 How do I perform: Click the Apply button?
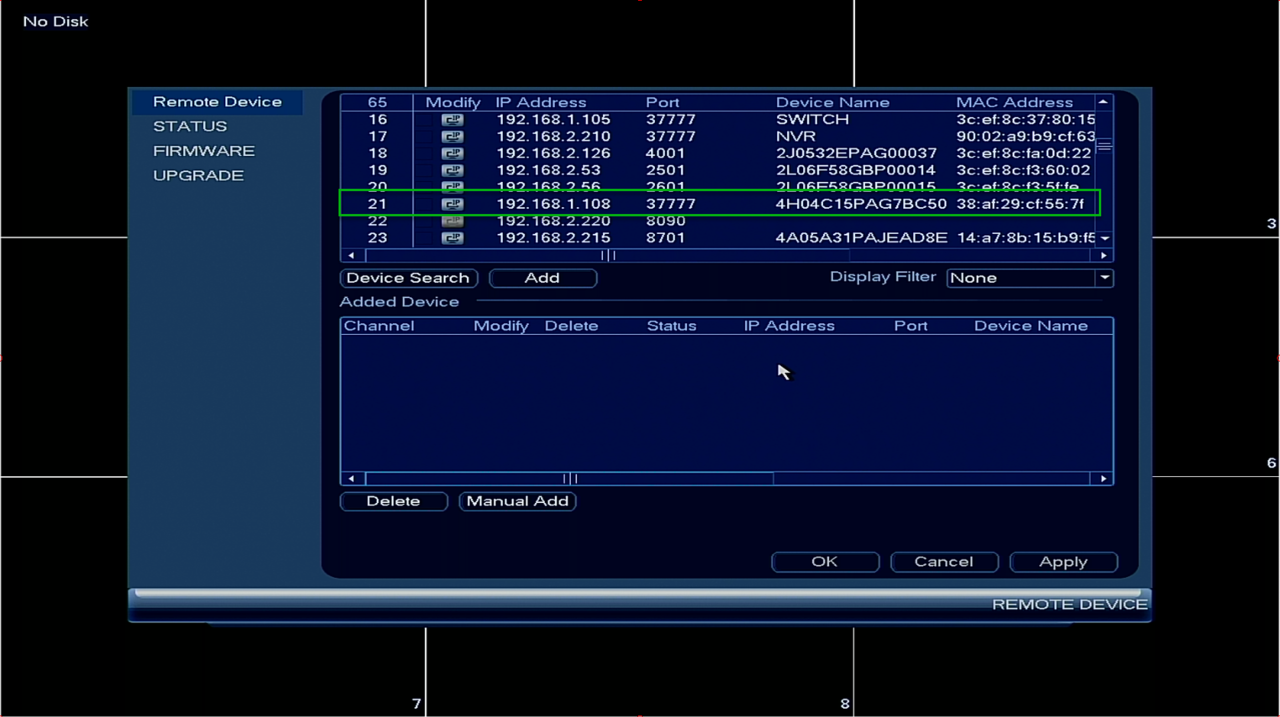(x=1063, y=562)
